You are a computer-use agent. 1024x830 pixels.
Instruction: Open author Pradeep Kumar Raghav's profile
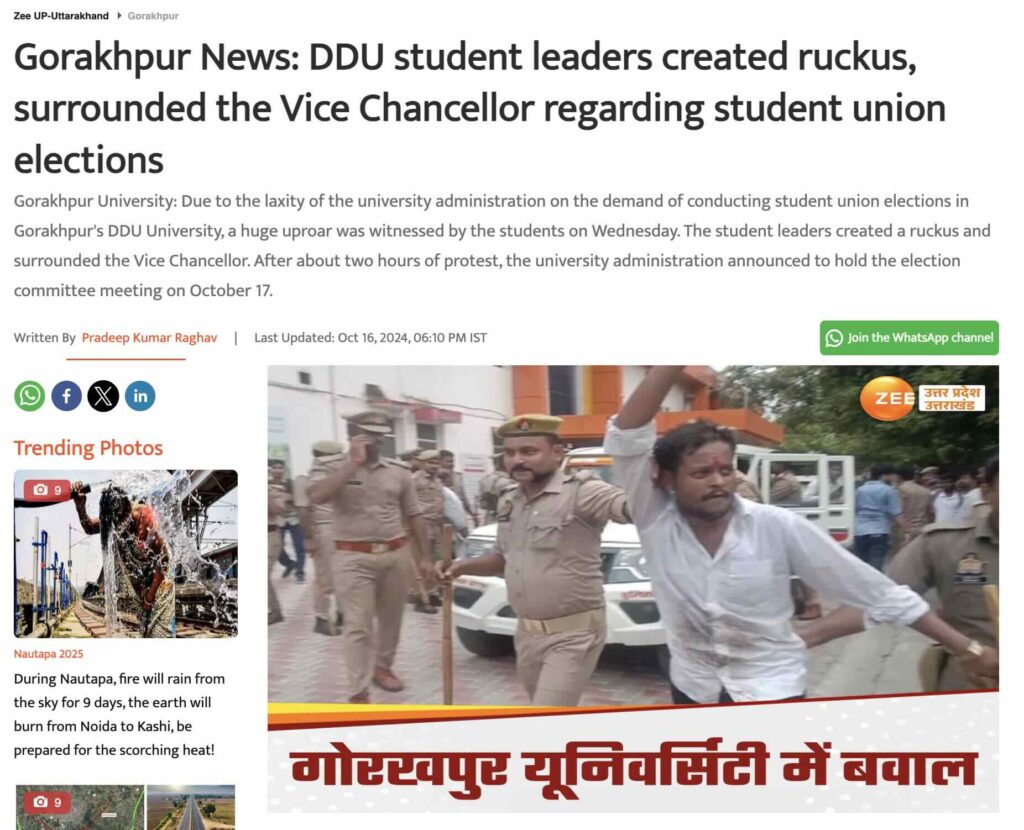tap(149, 338)
